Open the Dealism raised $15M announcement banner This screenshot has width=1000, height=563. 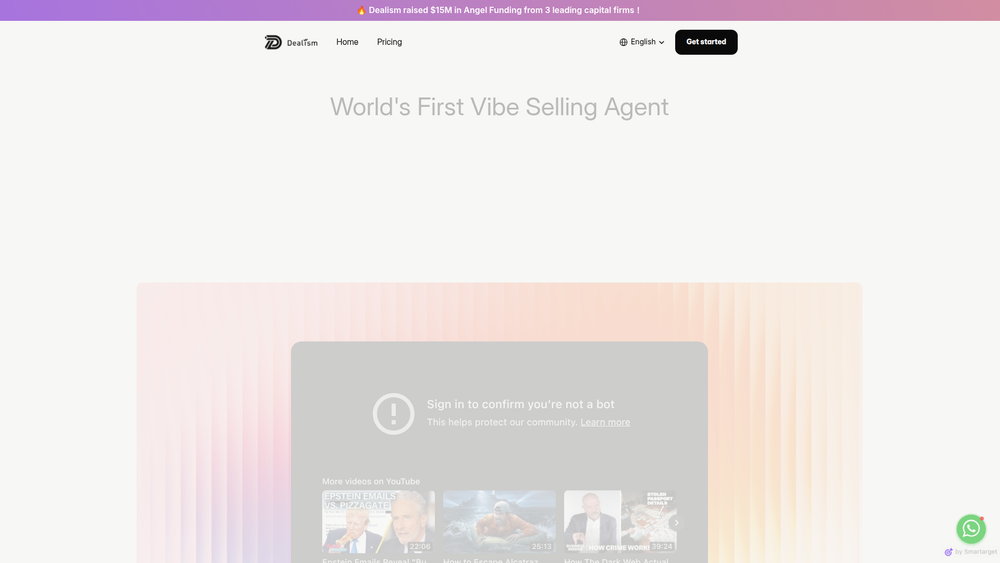tap(497, 10)
